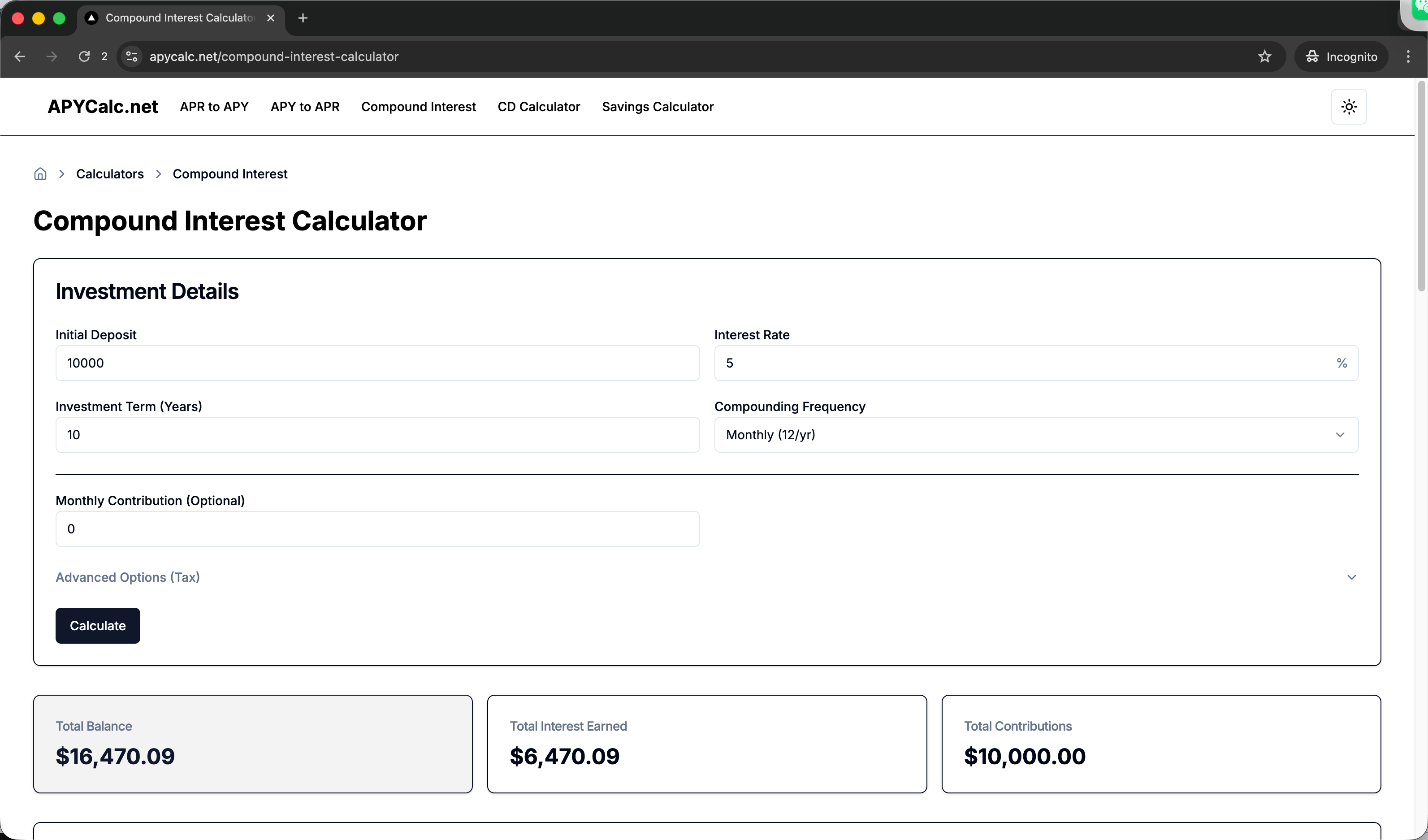1428x840 pixels.
Task: Select the forward navigation arrow
Action: (x=52, y=56)
